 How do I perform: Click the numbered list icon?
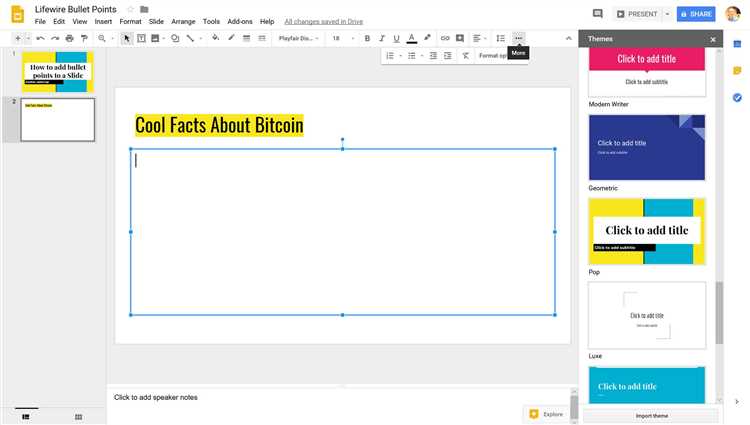click(x=390, y=56)
